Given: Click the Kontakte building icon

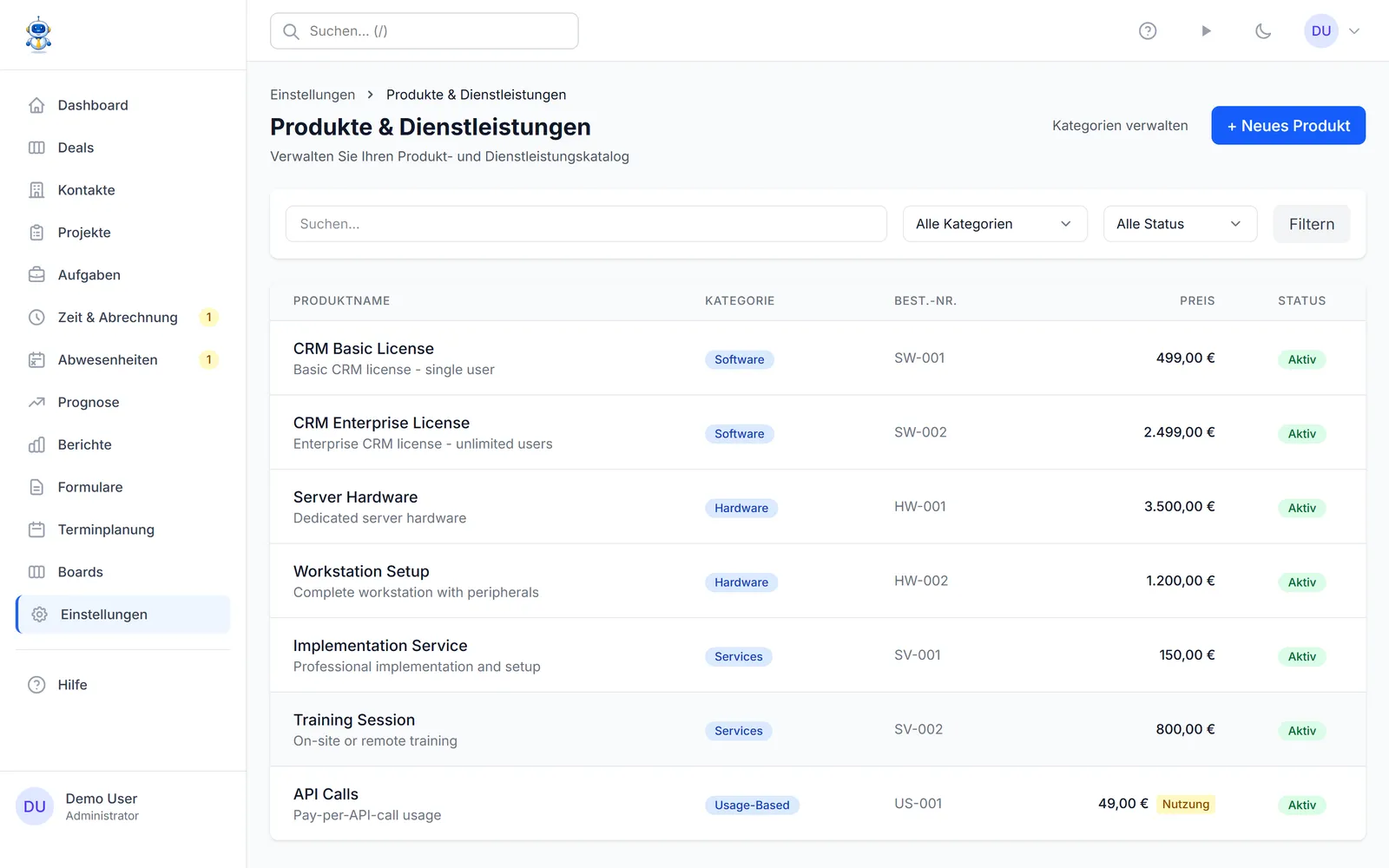Looking at the screenshot, I should 36,190.
